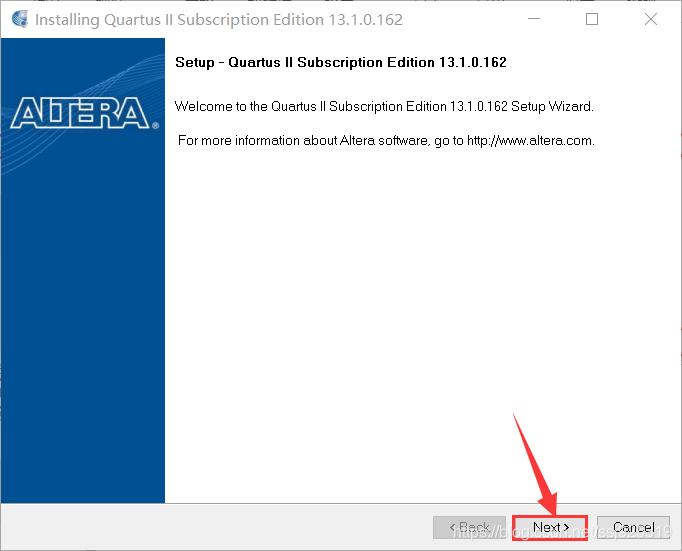Click the text "Welcome to the Quartus II Subscription Edition 13.1.0.162 Setup Wizard."

click(384, 107)
